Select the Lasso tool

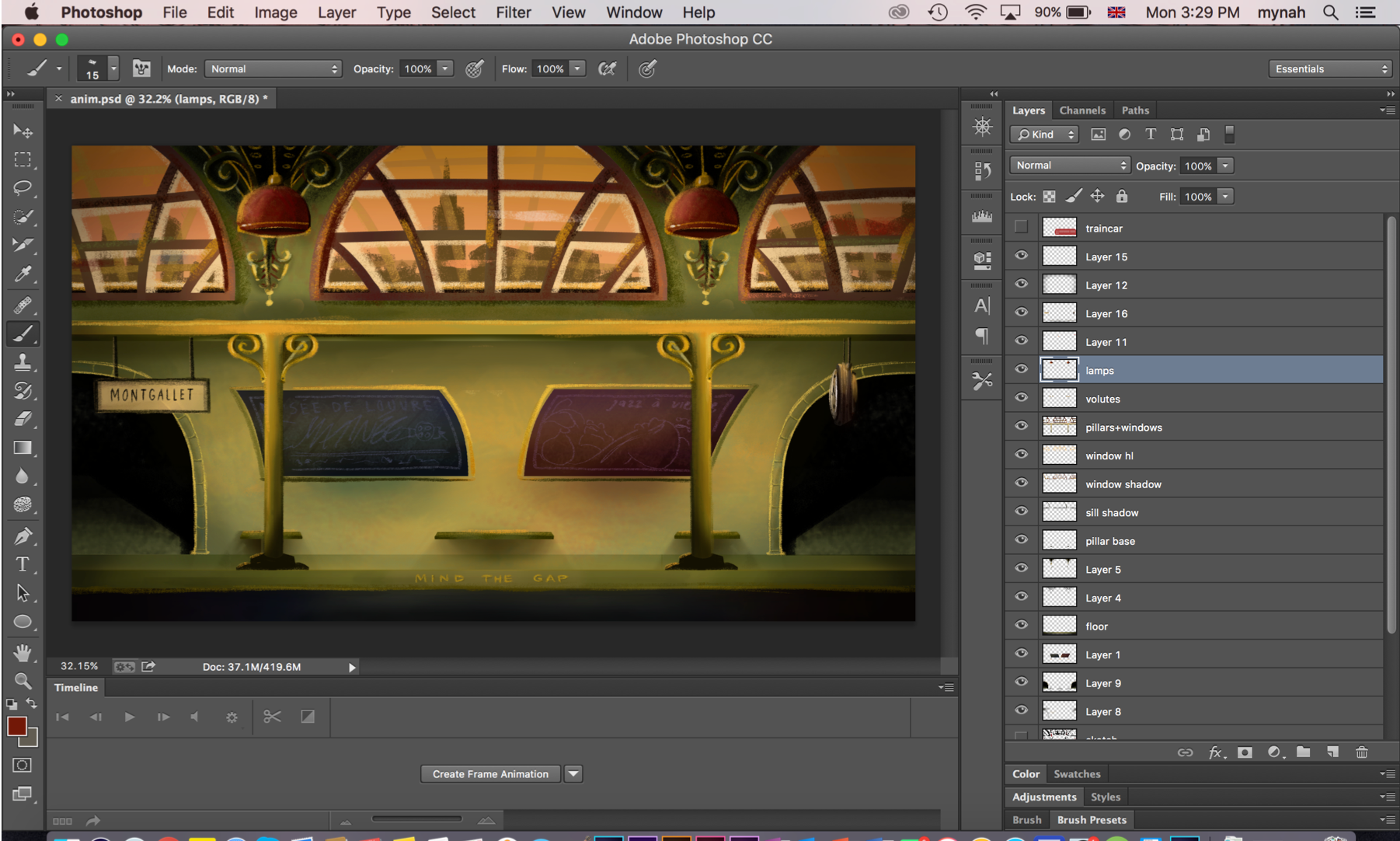pyautogui.click(x=23, y=188)
